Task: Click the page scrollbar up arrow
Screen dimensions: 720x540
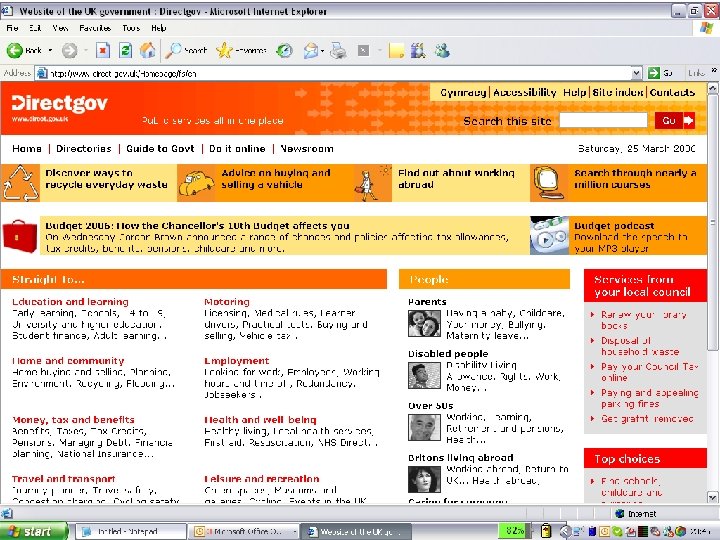Action: [712, 88]
